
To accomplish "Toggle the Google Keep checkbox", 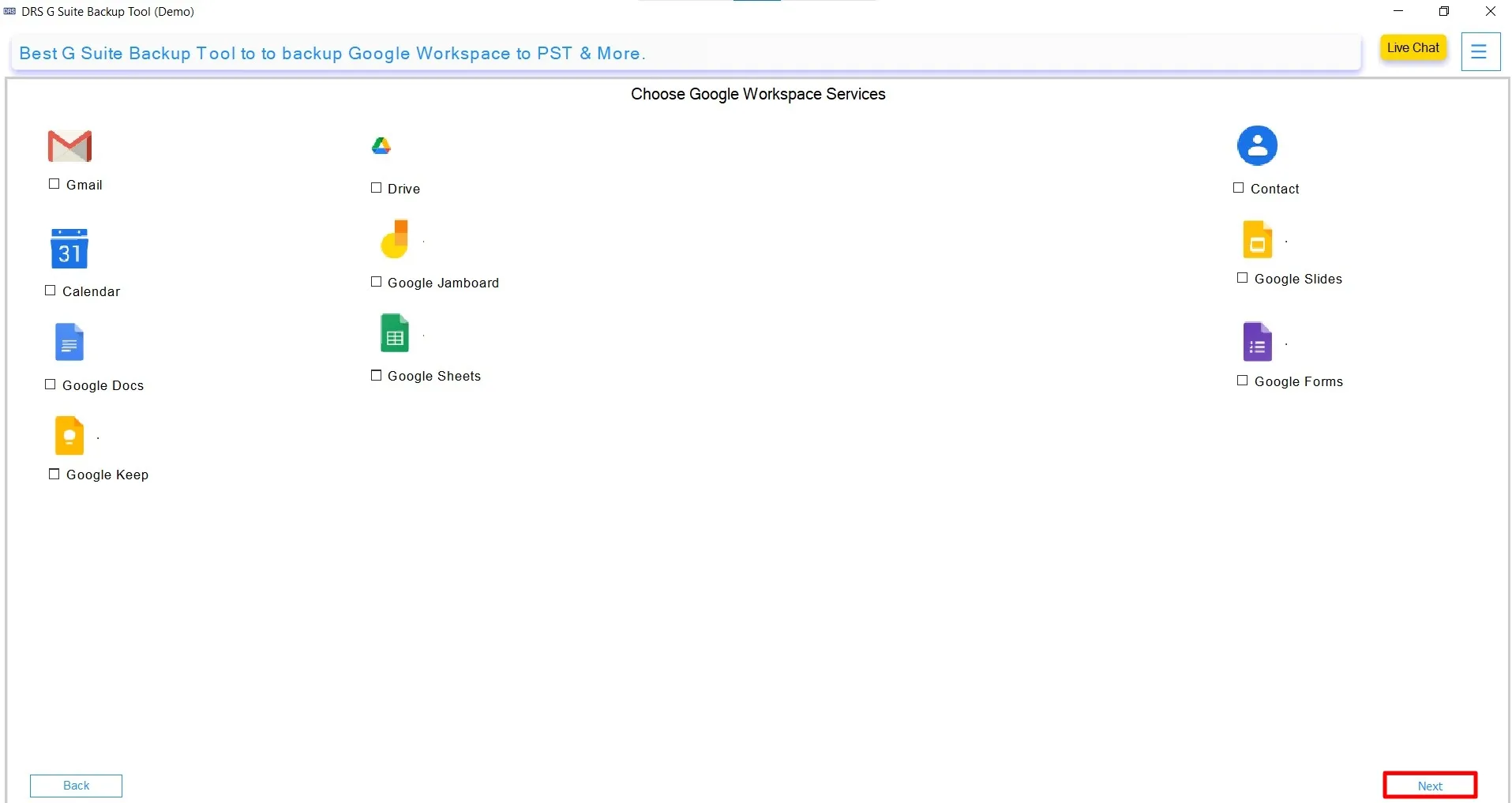I will pos(54,474).
